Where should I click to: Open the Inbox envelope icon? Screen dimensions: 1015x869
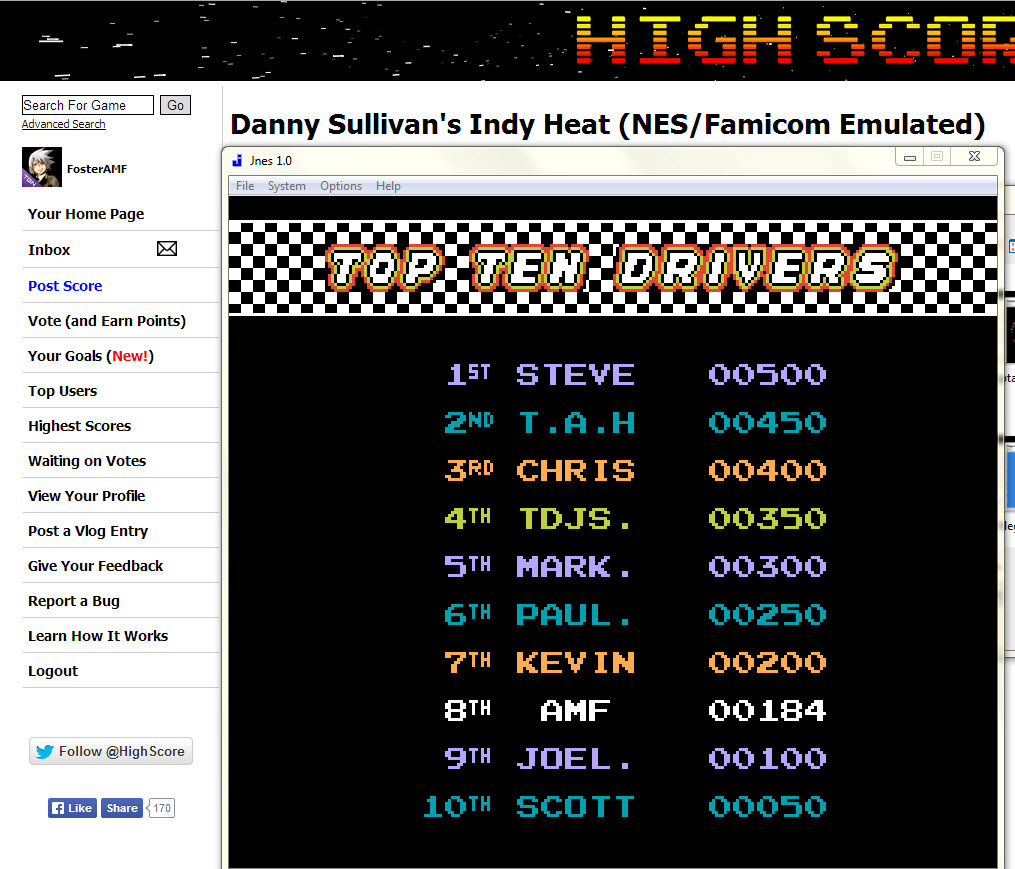167,249
